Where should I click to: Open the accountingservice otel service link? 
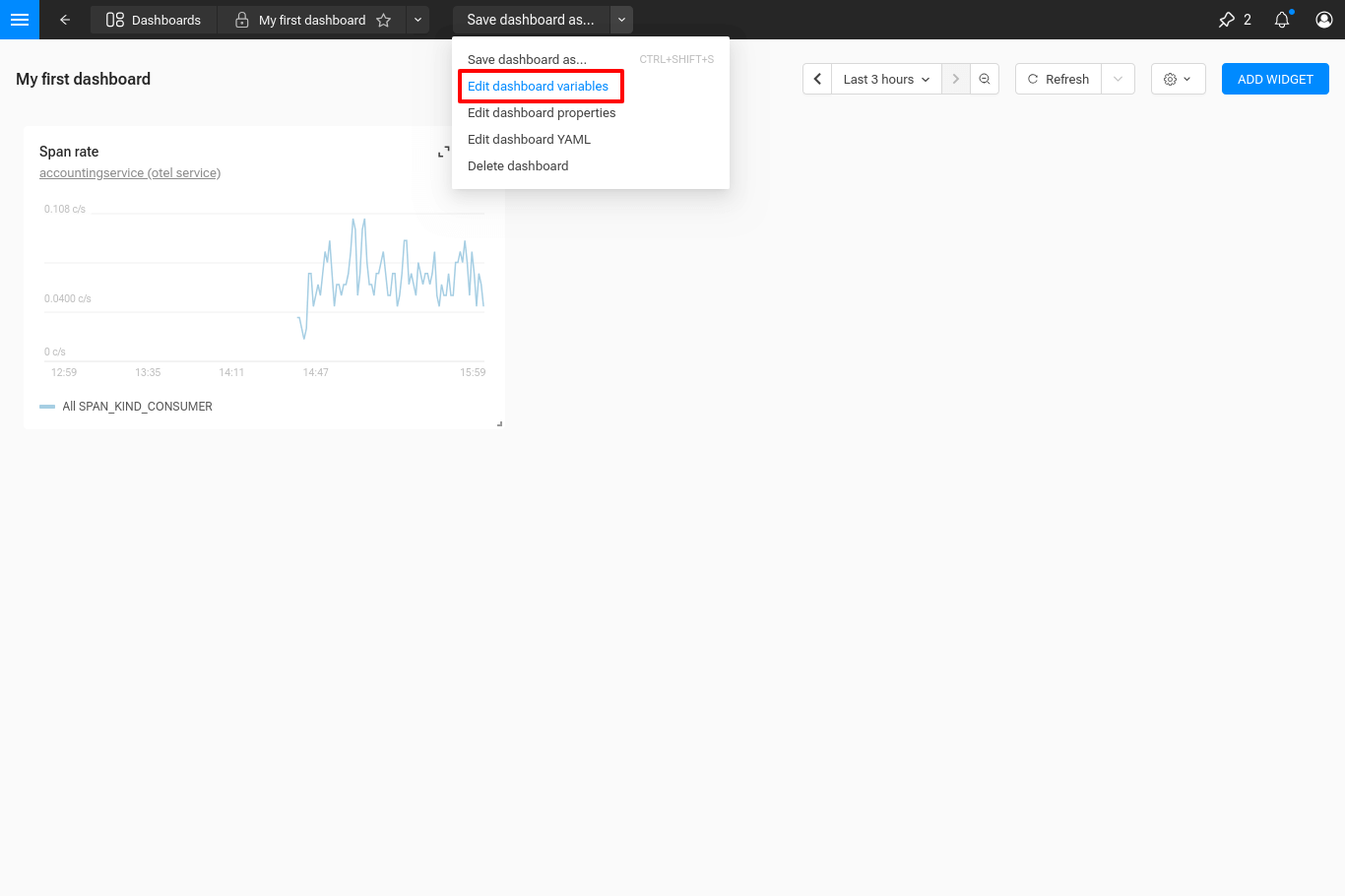click(x=129, y=171)
